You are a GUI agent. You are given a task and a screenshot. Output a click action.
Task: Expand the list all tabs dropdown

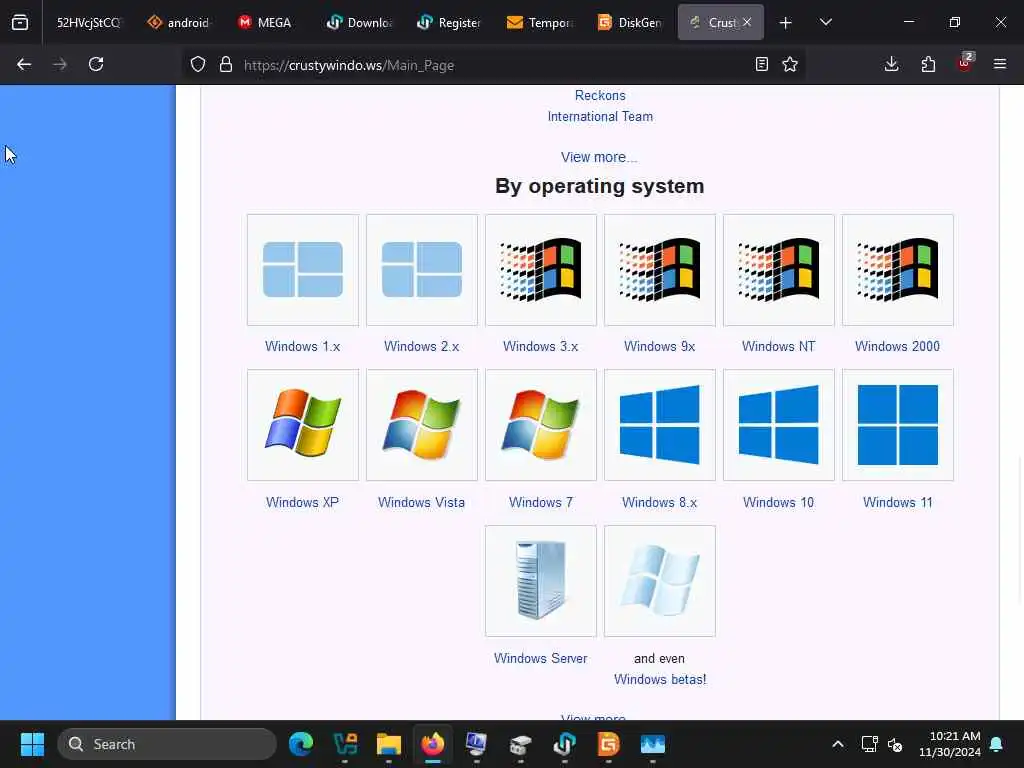[x=826, y=22]
